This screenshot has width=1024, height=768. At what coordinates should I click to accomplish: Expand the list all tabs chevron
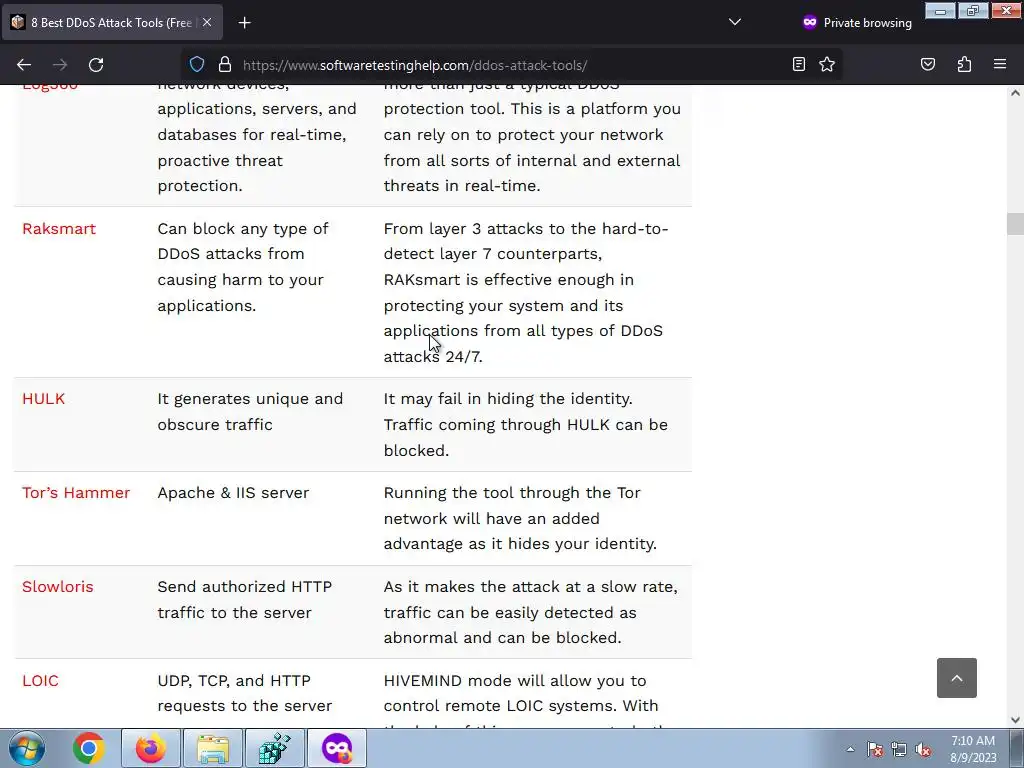735,22
